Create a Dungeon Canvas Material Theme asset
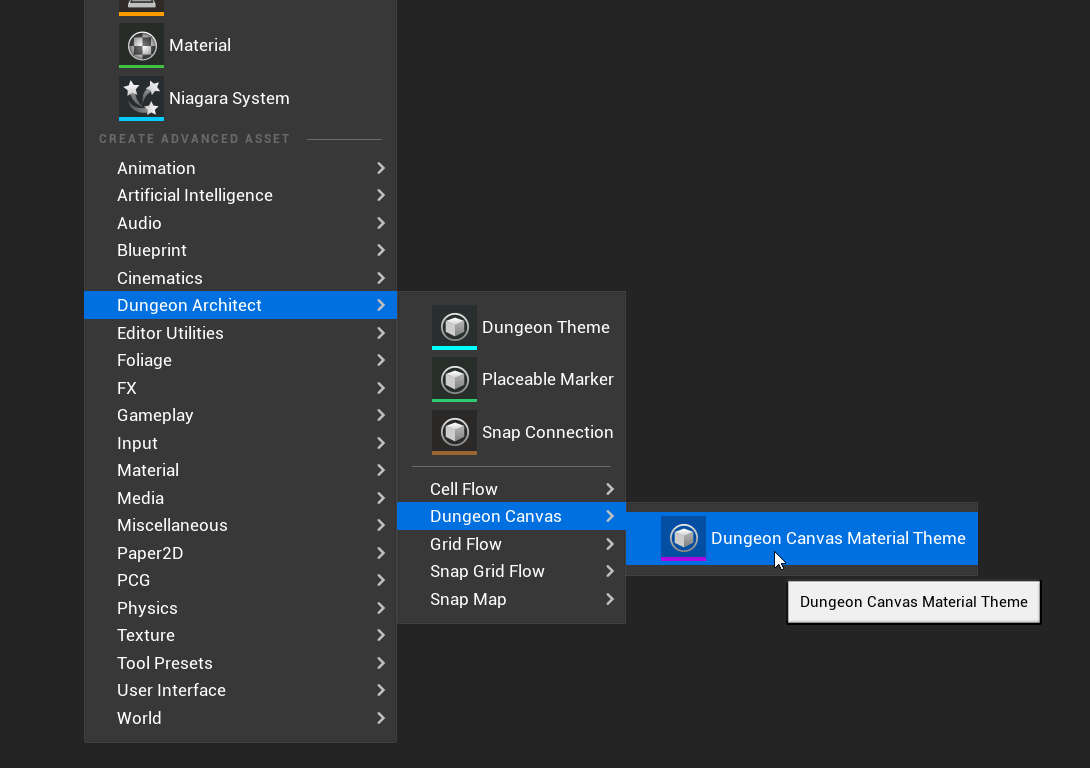This screenshot has width=1090, height=768. (802, 539)
